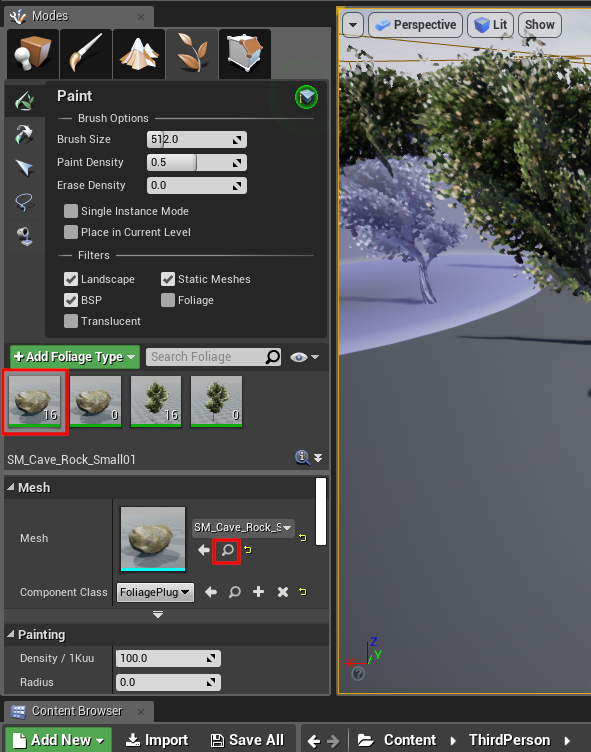Select the Reapply Settings tool icon
The height and width of the screenshot is (752, 591).
(24, 134)
